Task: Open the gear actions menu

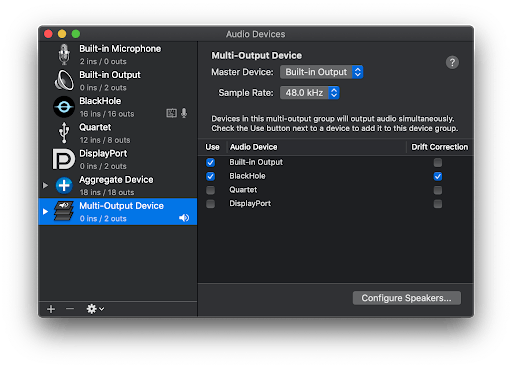Action: (95, 309)
